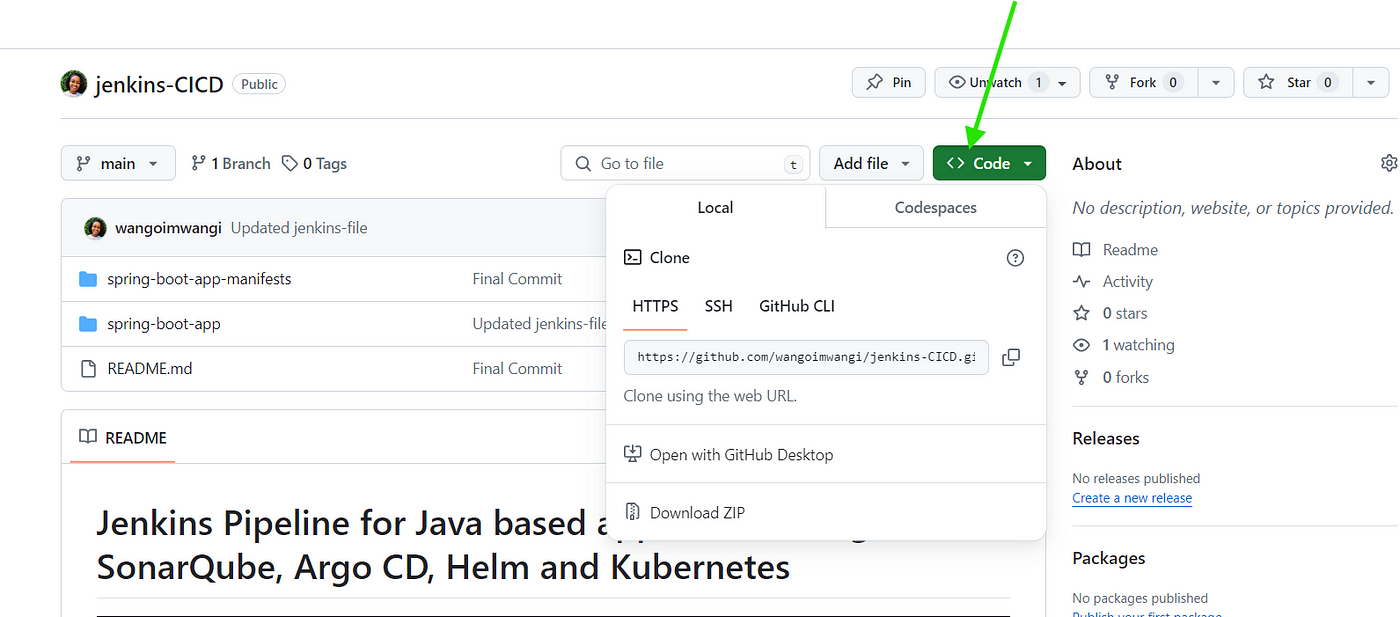Open the clone help question-mark icon

(1015, 258)
